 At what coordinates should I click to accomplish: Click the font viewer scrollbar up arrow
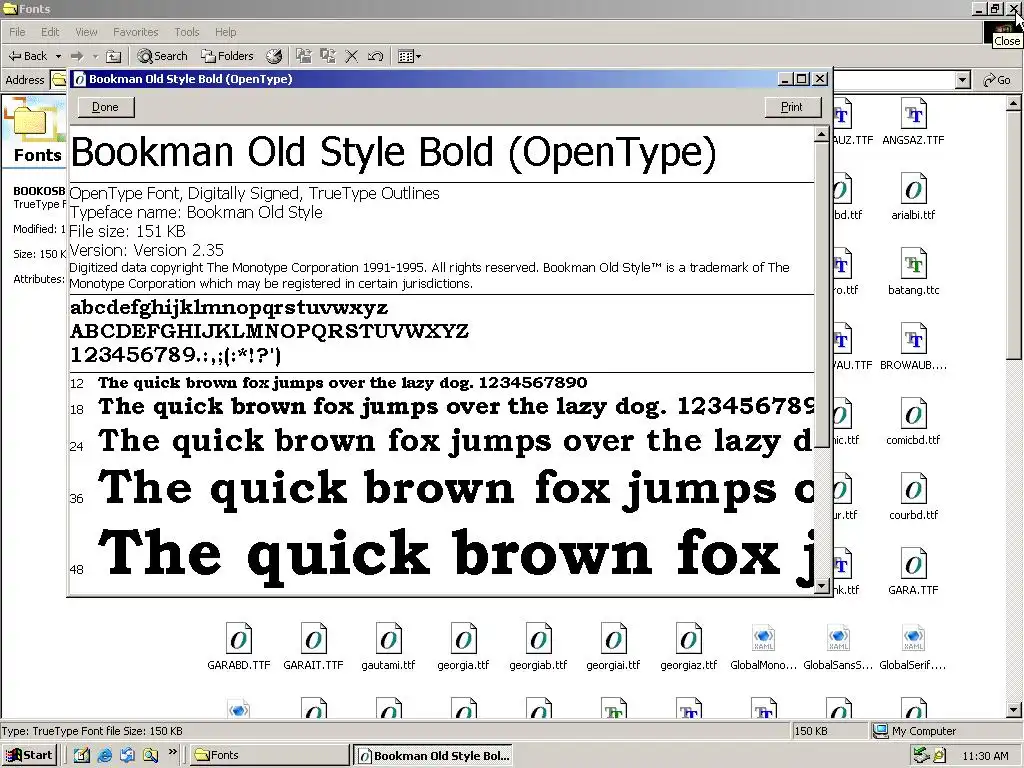(822, 135)
